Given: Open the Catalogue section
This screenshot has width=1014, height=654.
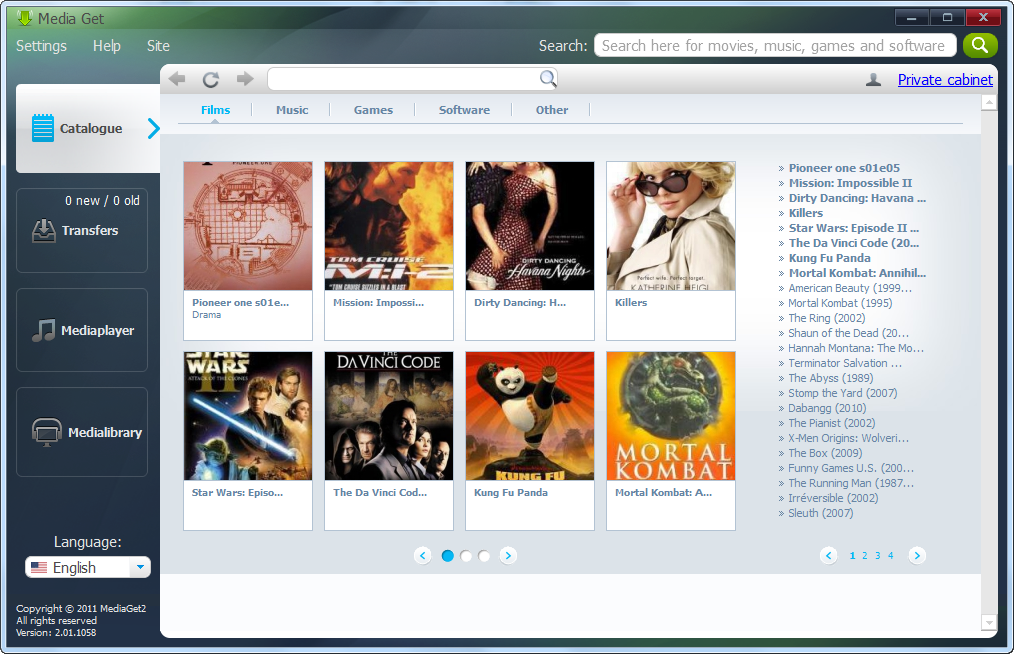Looking at the screenshot, I should point(88,128).
